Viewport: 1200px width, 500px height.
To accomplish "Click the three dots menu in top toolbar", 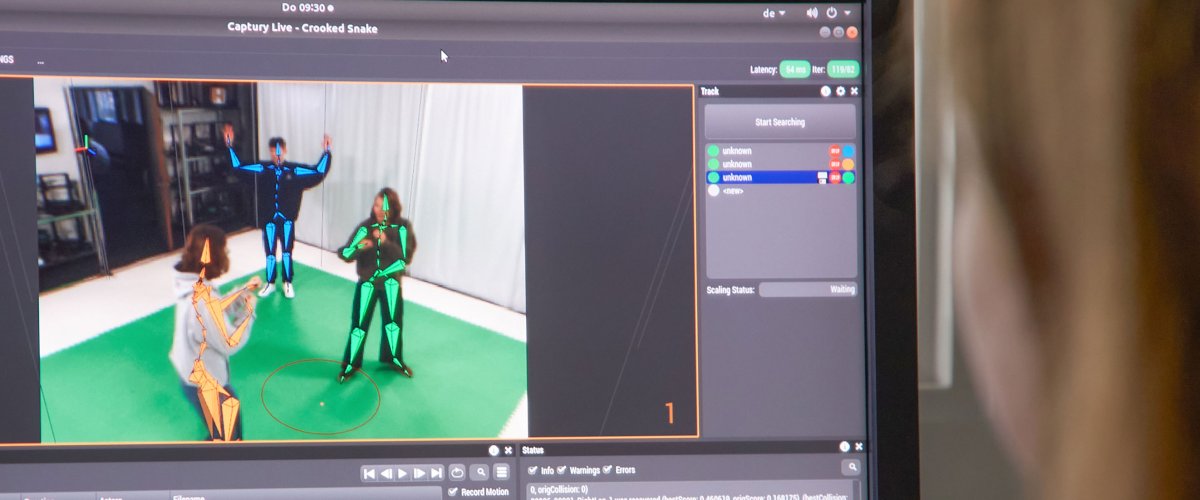I will click(x=41, y=61).
